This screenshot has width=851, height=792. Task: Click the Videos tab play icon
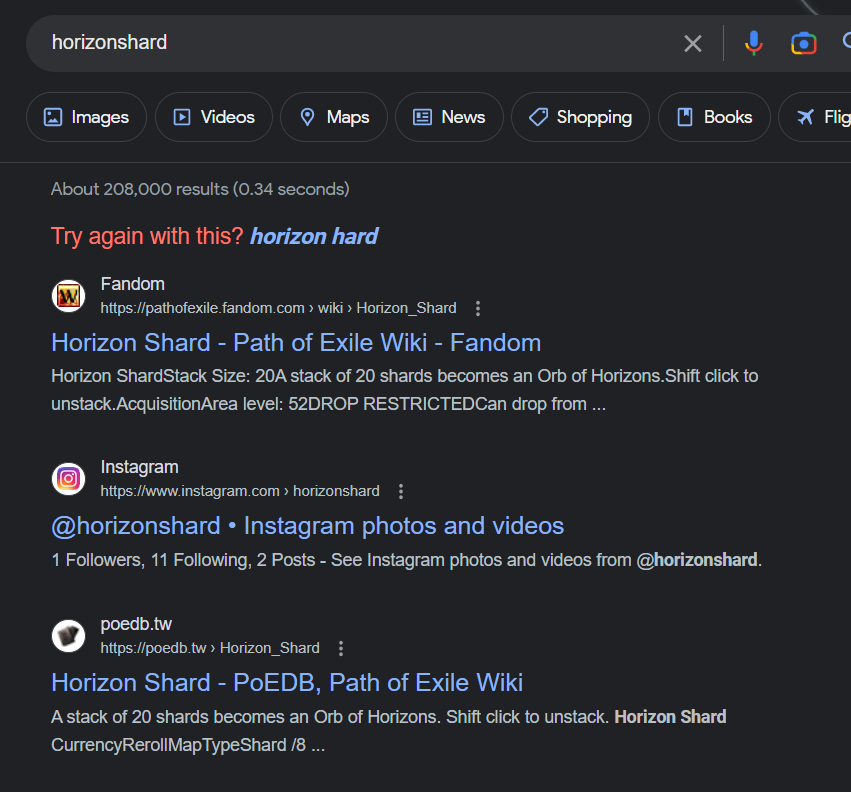[x=182, y=117]
